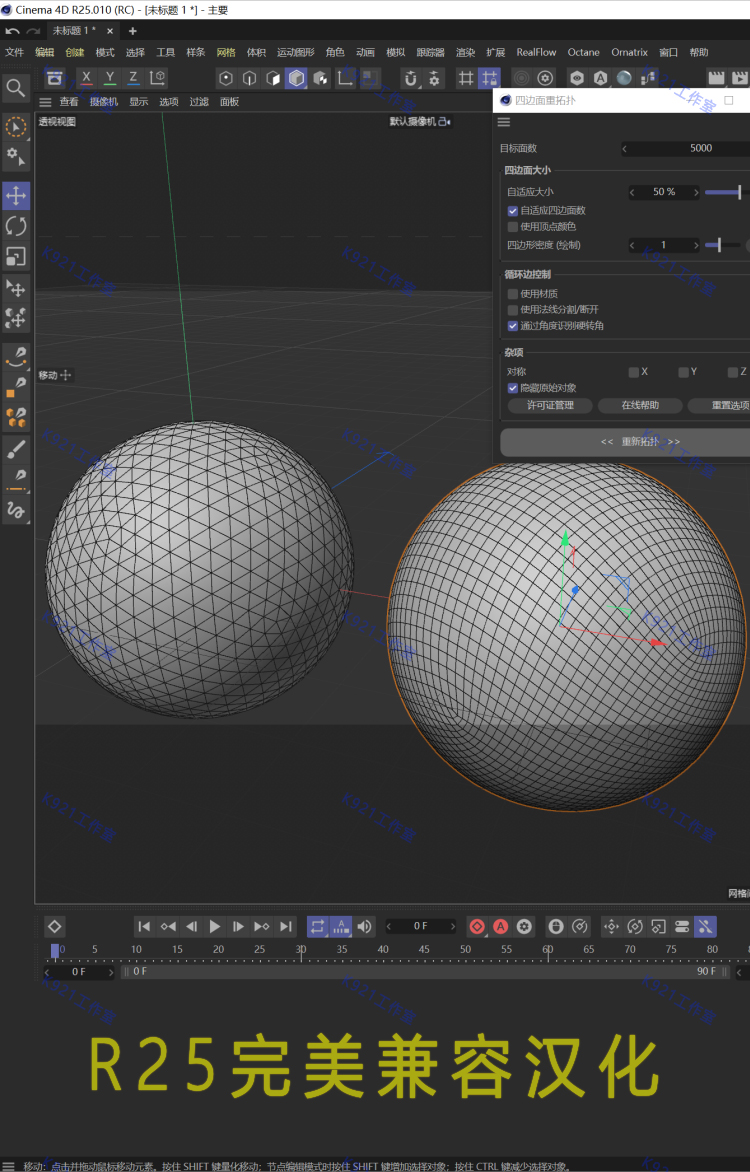Select the spline pen tool

point(16,356)
